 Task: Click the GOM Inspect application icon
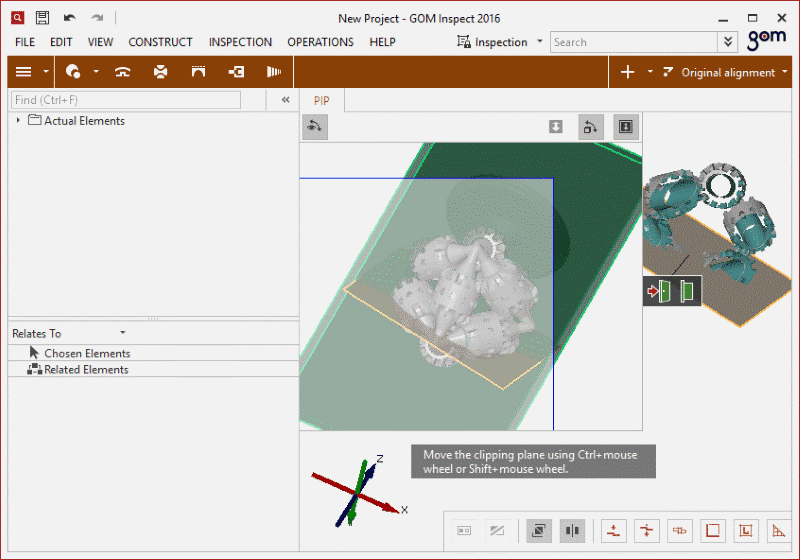[x=17, y=18]
